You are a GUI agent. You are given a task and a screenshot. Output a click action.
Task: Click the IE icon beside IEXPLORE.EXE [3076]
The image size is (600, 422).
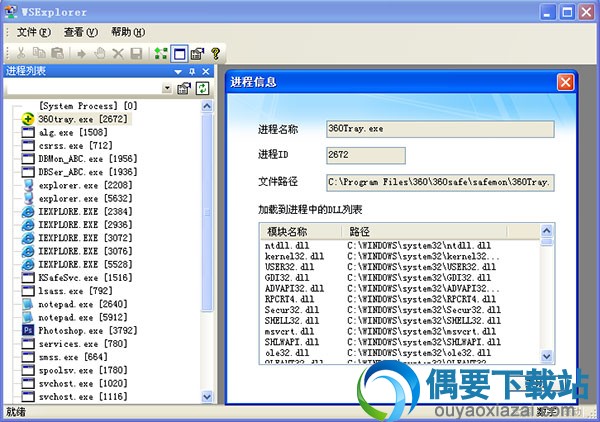28,251
